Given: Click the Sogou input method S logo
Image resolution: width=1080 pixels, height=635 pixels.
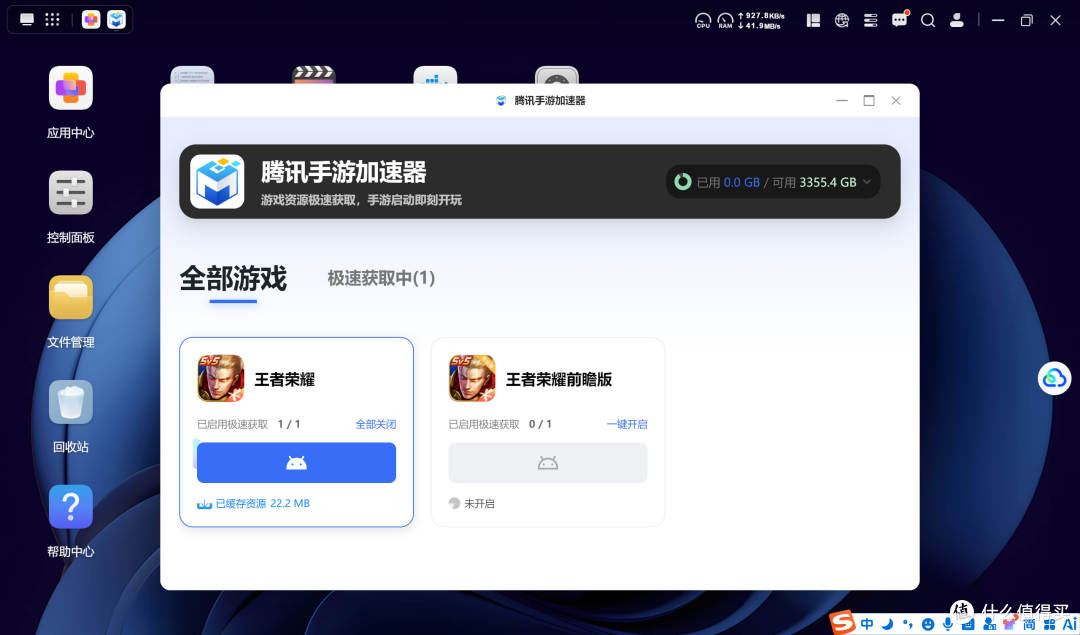Looking at the screenshot, I should point(841,623).
